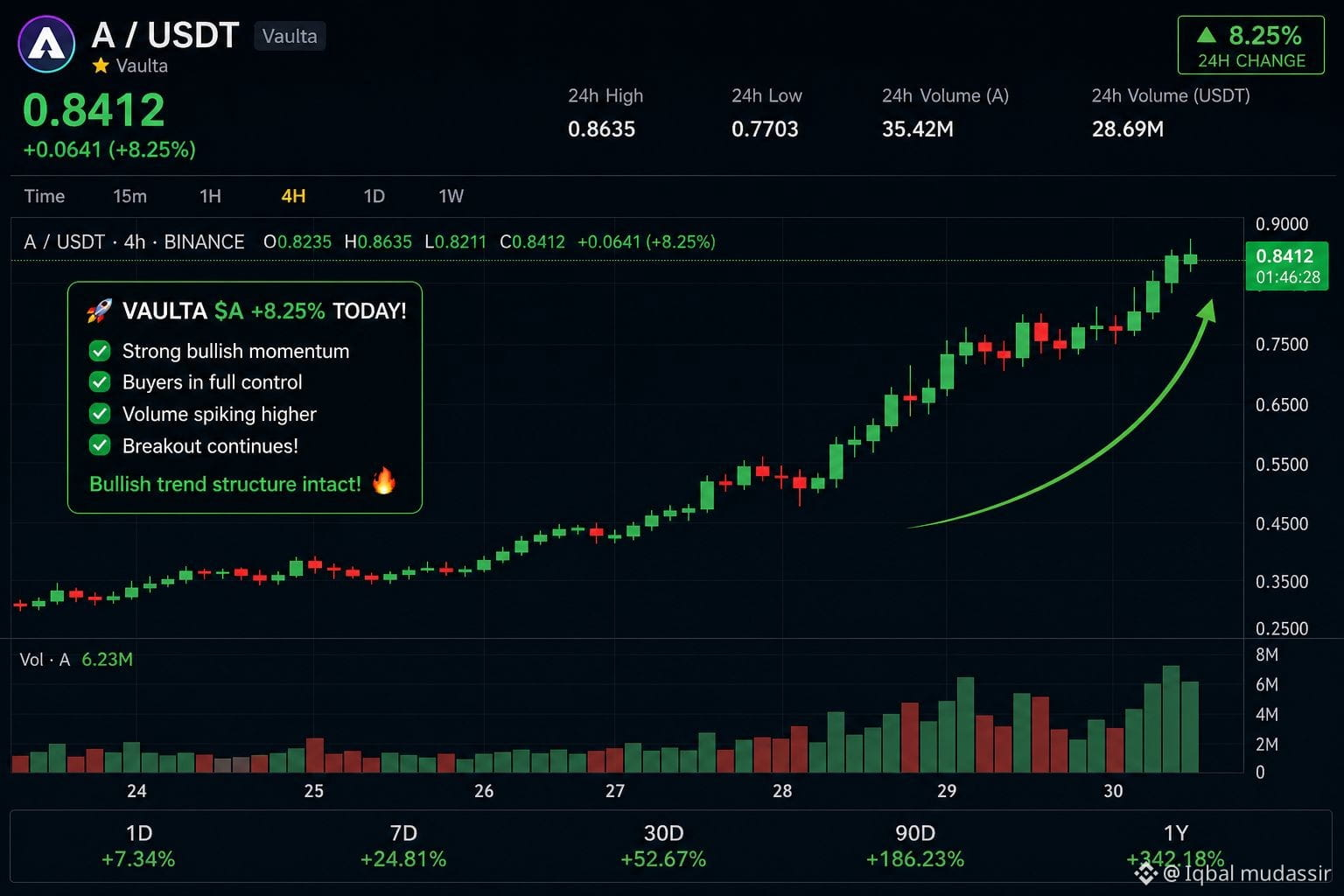Open the 90D +186.23% performance cell
Screen dimensions: 1344x896
pos(915,846)
